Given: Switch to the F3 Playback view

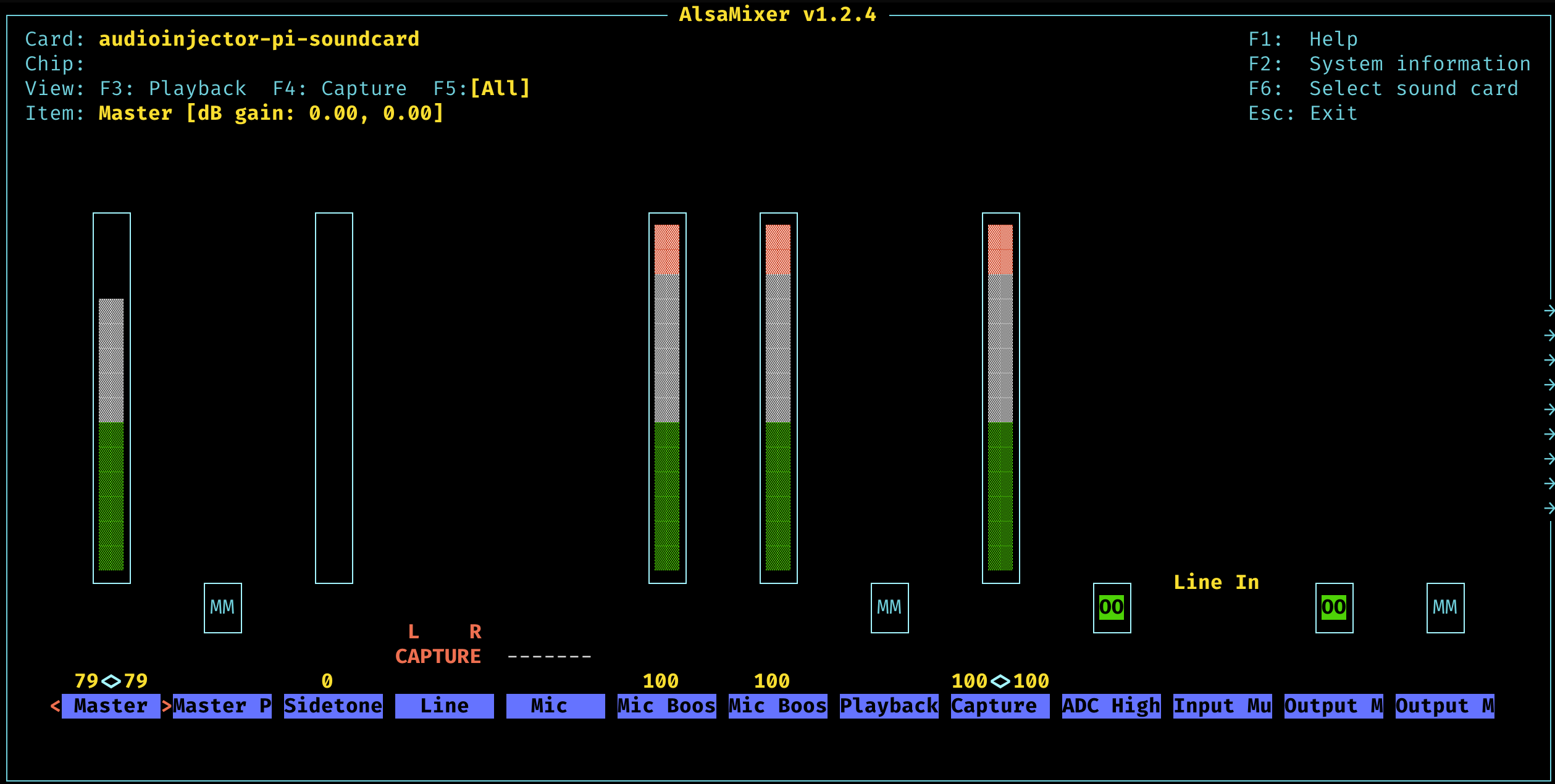Looking at the screenshot, I should click(x=173, y=89).
